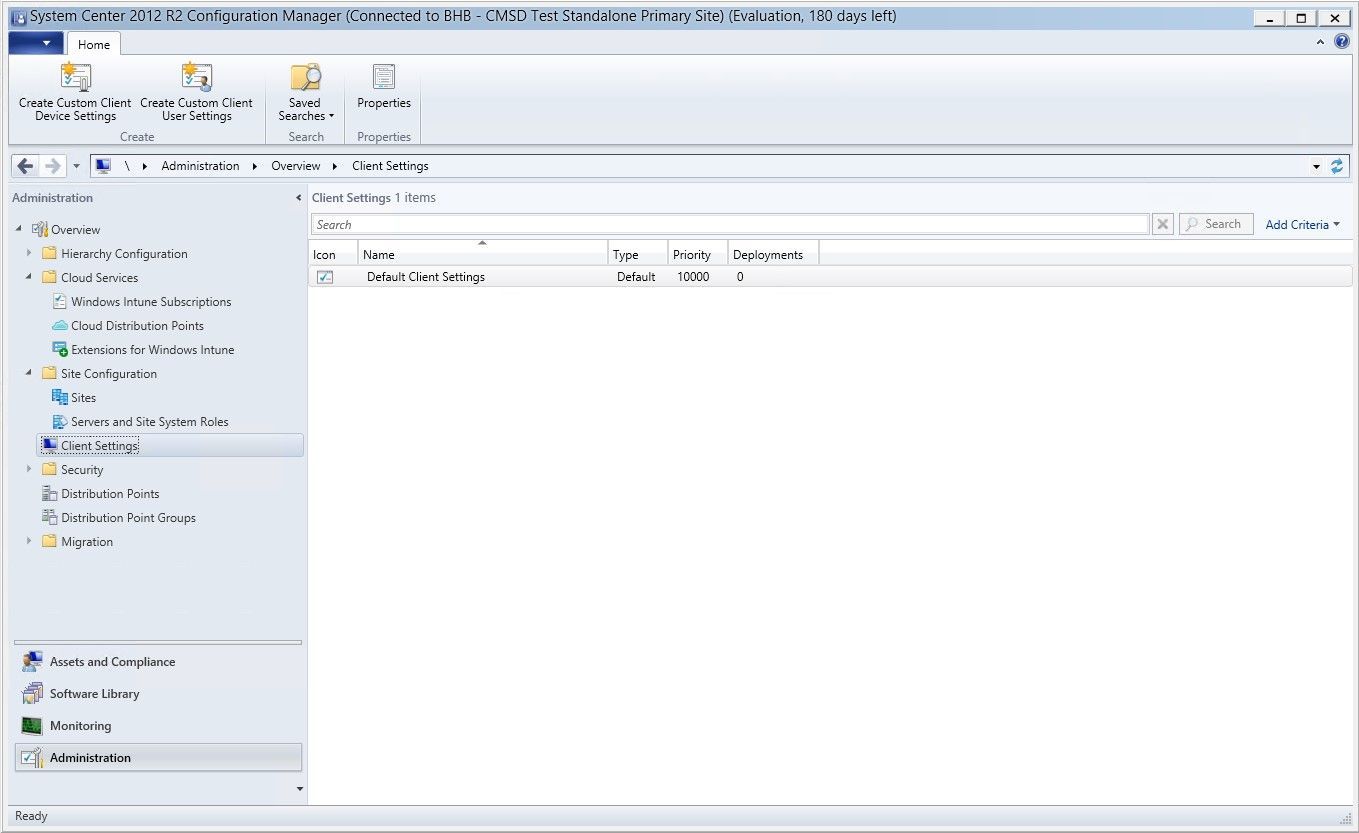Select the Default Client Settings row
This screenshot has width=1359, height=833.
click(425, 277)
